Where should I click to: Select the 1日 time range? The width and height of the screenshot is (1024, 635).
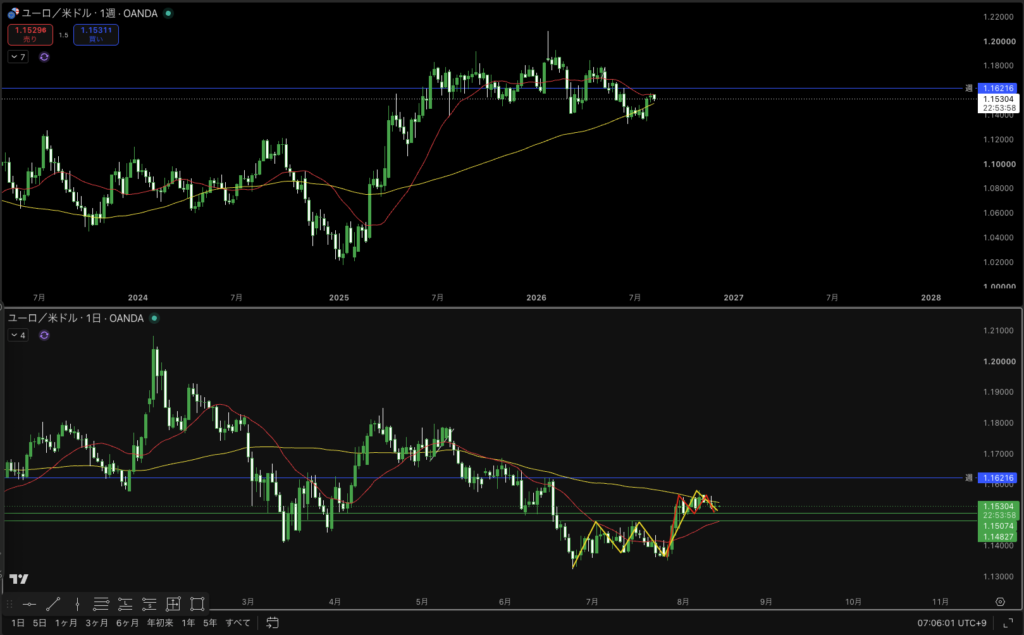[18, 623]
